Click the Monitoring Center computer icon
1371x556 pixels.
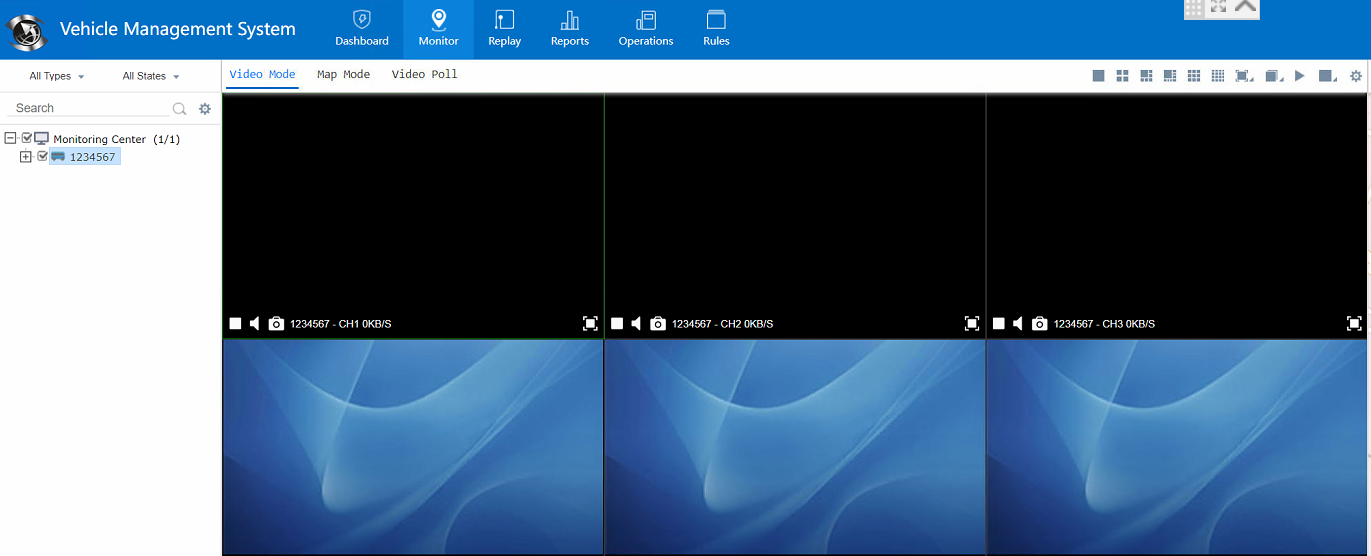click(x=42, y=139)
